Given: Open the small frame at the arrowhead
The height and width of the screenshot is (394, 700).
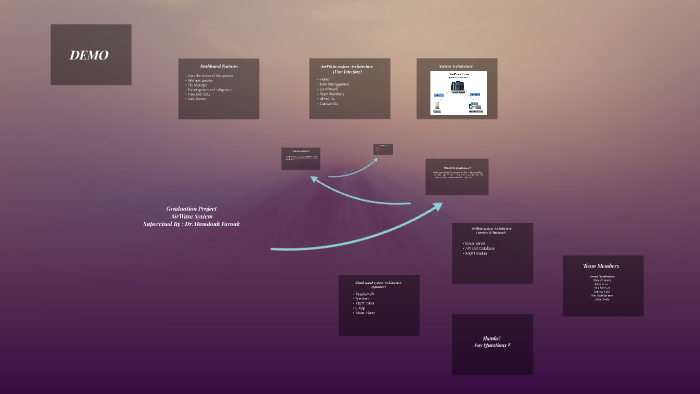Looking at the screenshot, I should coord(300,159).
